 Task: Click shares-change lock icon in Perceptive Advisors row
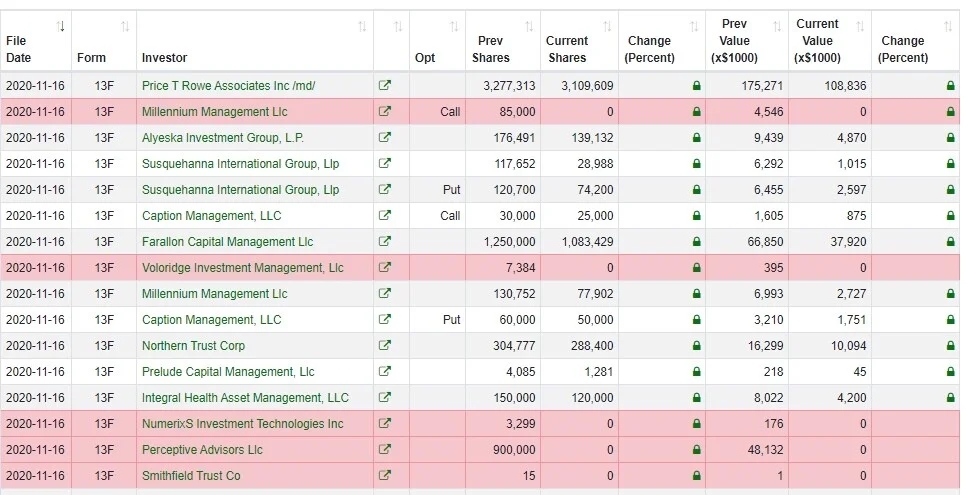tap(696, 449)
